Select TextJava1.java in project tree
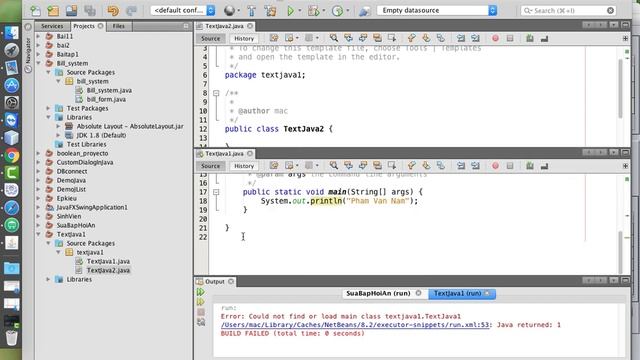Viewport: 640px width, 360px height. click(x=108, y=261)
